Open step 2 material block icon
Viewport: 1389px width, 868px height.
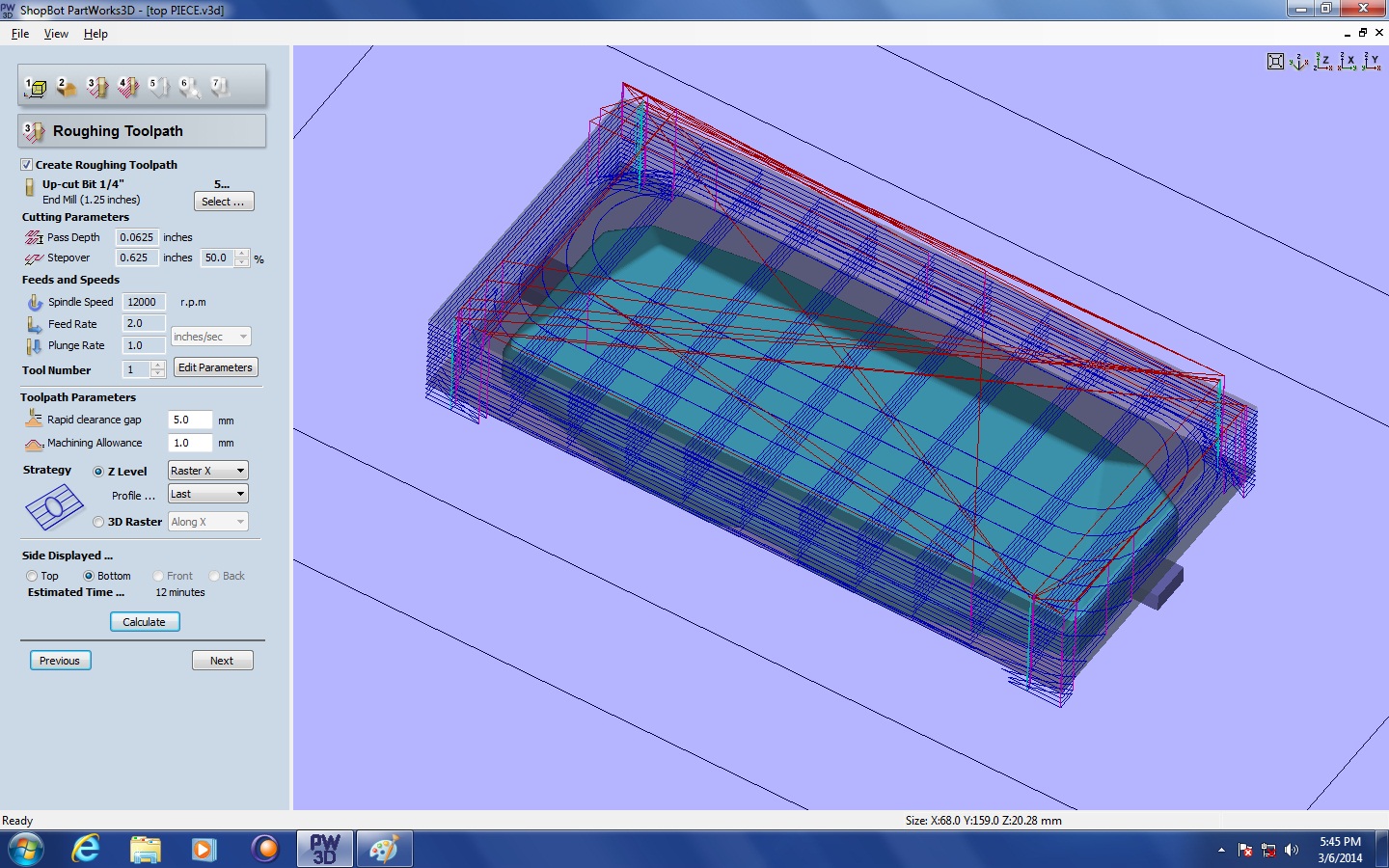point(66,88)
